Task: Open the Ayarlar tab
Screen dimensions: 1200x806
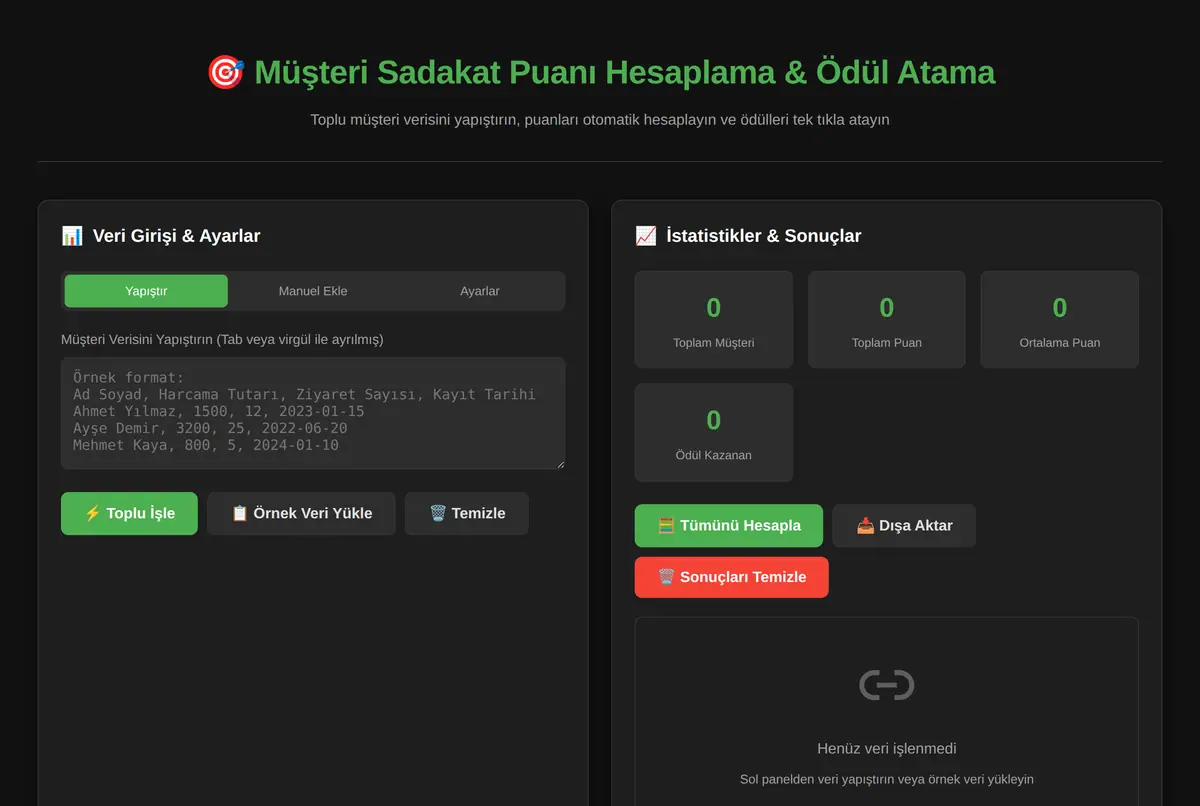Action: (x=480, y=291)
